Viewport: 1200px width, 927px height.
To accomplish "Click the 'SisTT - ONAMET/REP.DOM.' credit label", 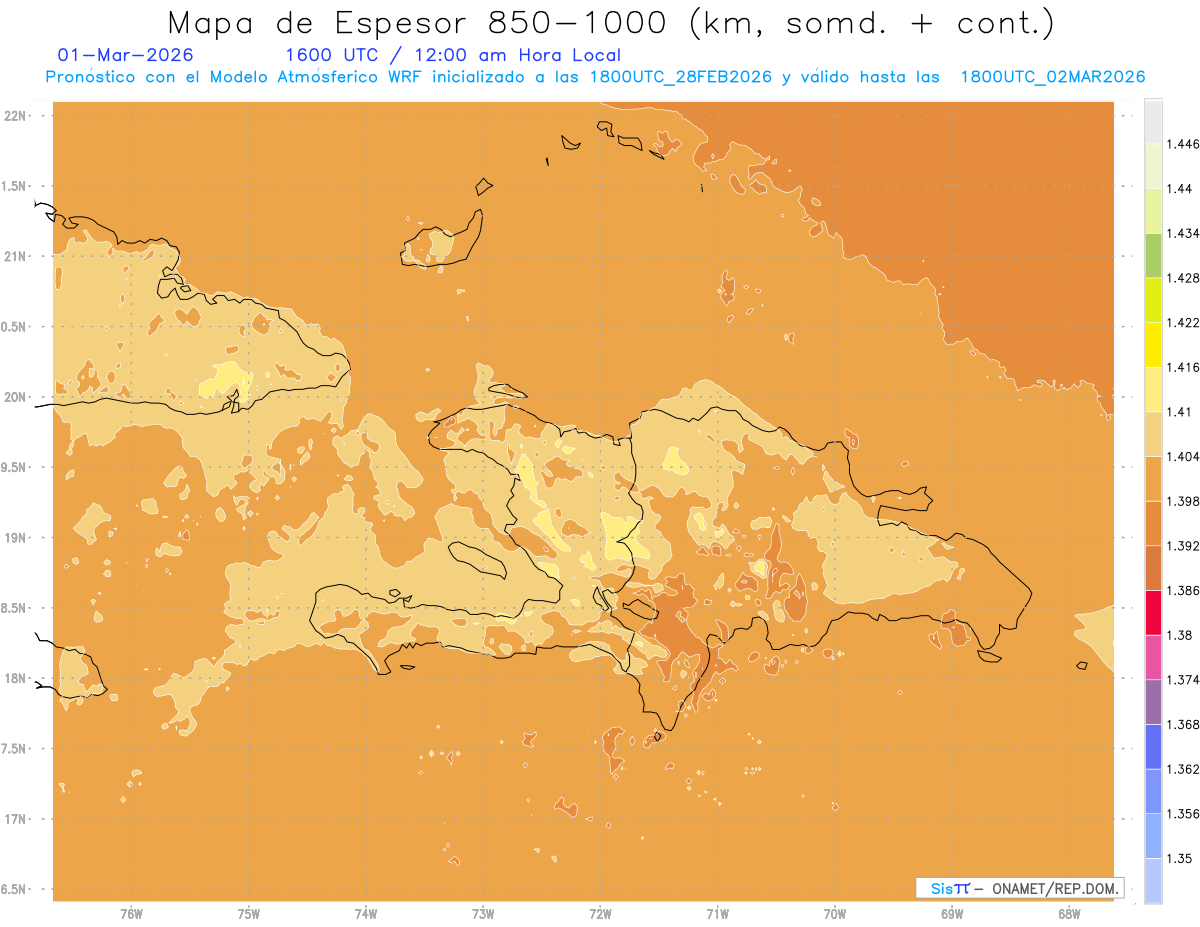I will tap(1020, 888).
